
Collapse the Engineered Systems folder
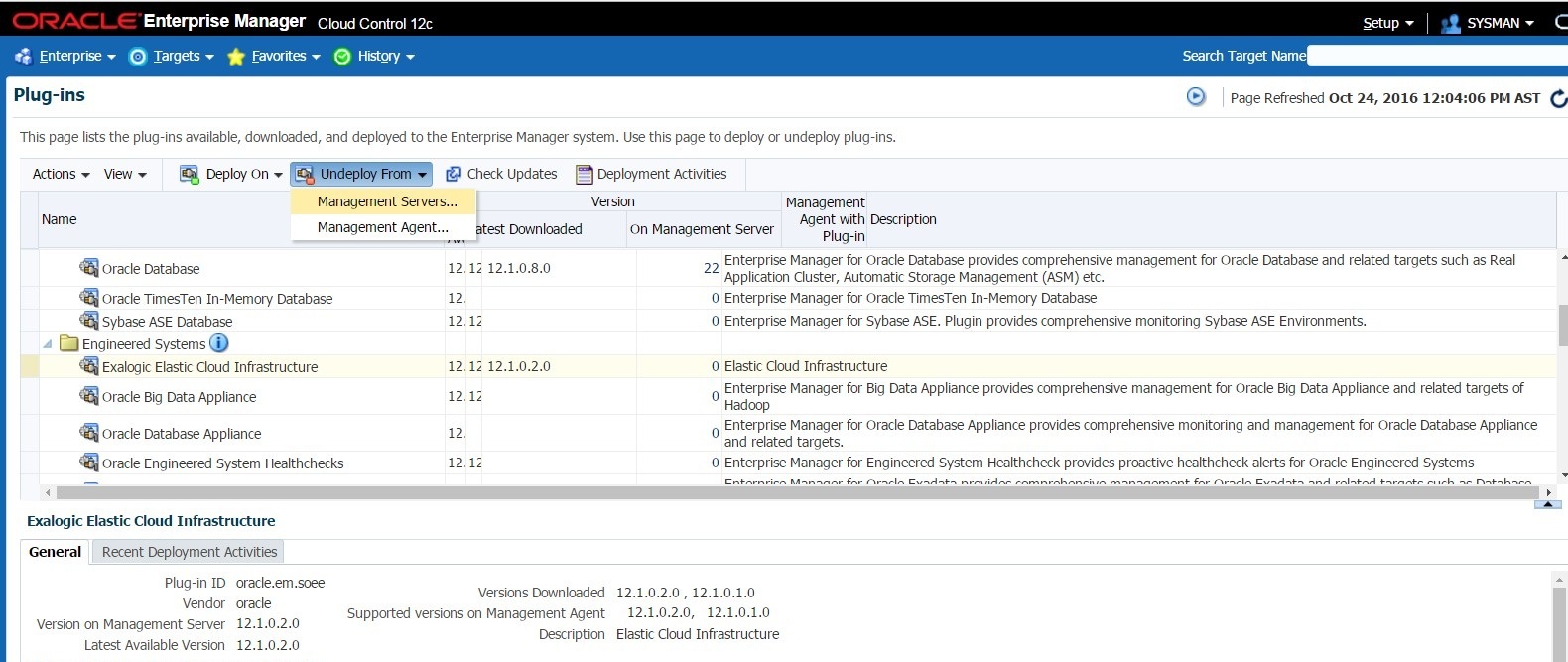47,343
